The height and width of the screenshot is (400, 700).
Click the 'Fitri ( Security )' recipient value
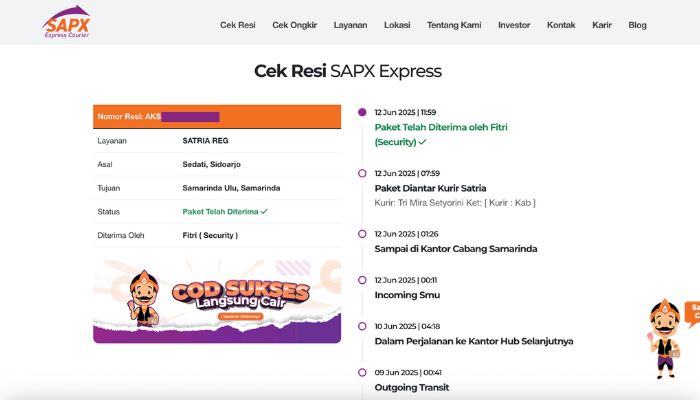coord(210,235)
